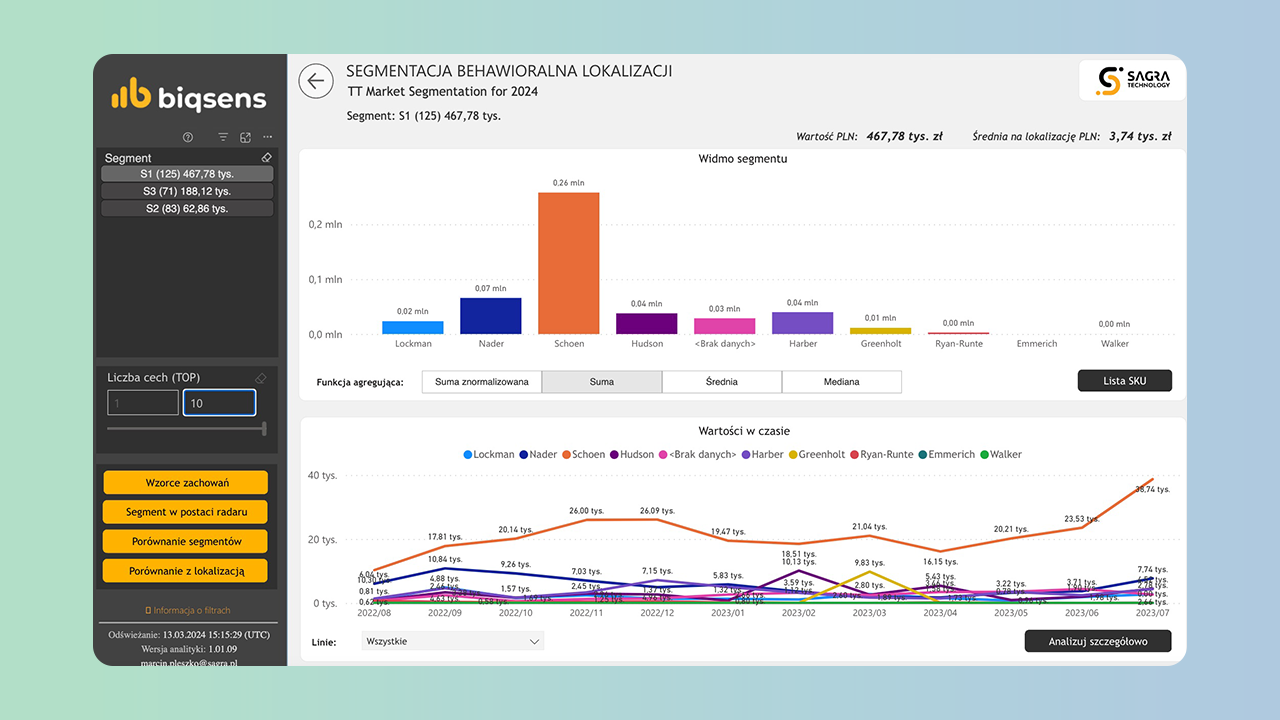Click the minimum value field showing 1
The height and width of the screenshot is (720, 1280).
[x=143, y=403]
